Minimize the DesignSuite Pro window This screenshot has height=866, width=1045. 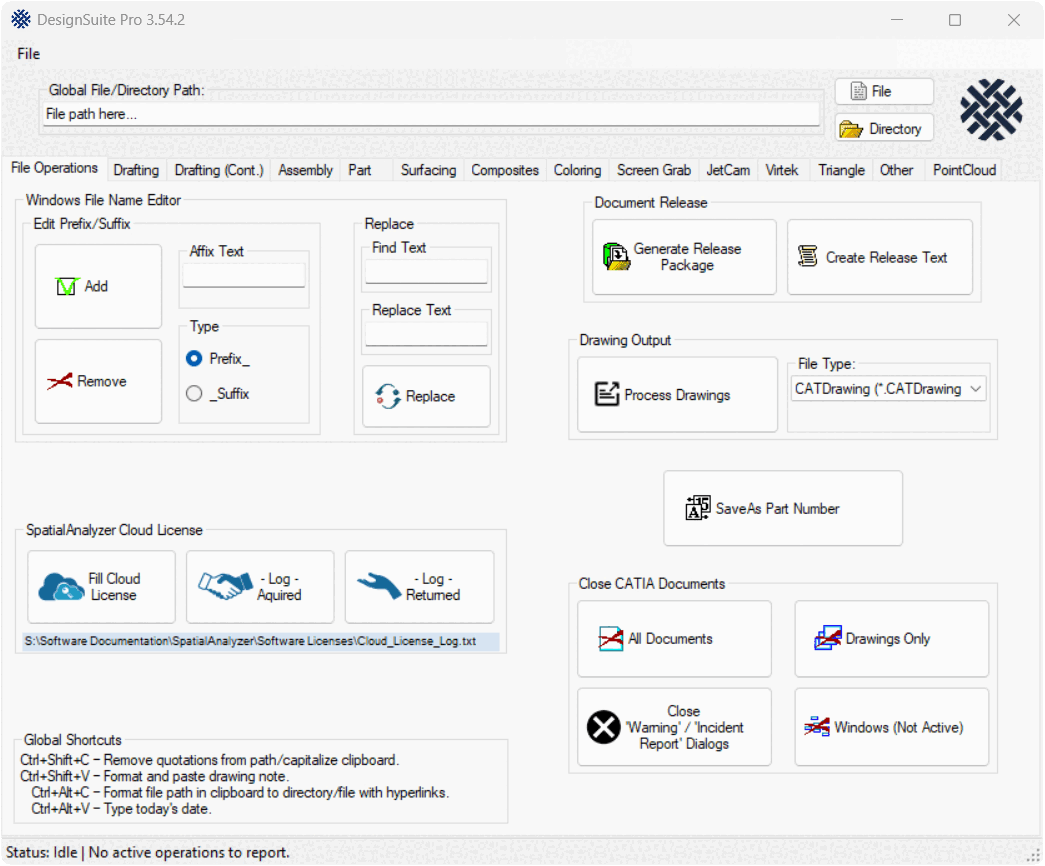897,20
